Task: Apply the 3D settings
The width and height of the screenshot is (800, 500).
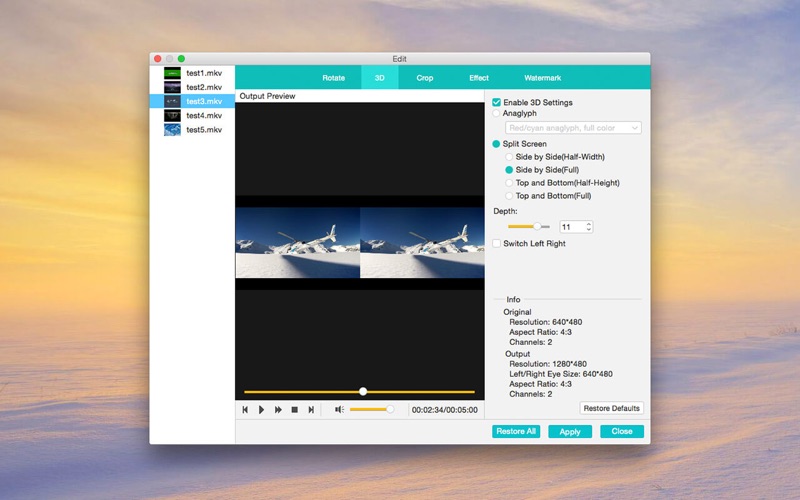Action: (x=570, y=432)
